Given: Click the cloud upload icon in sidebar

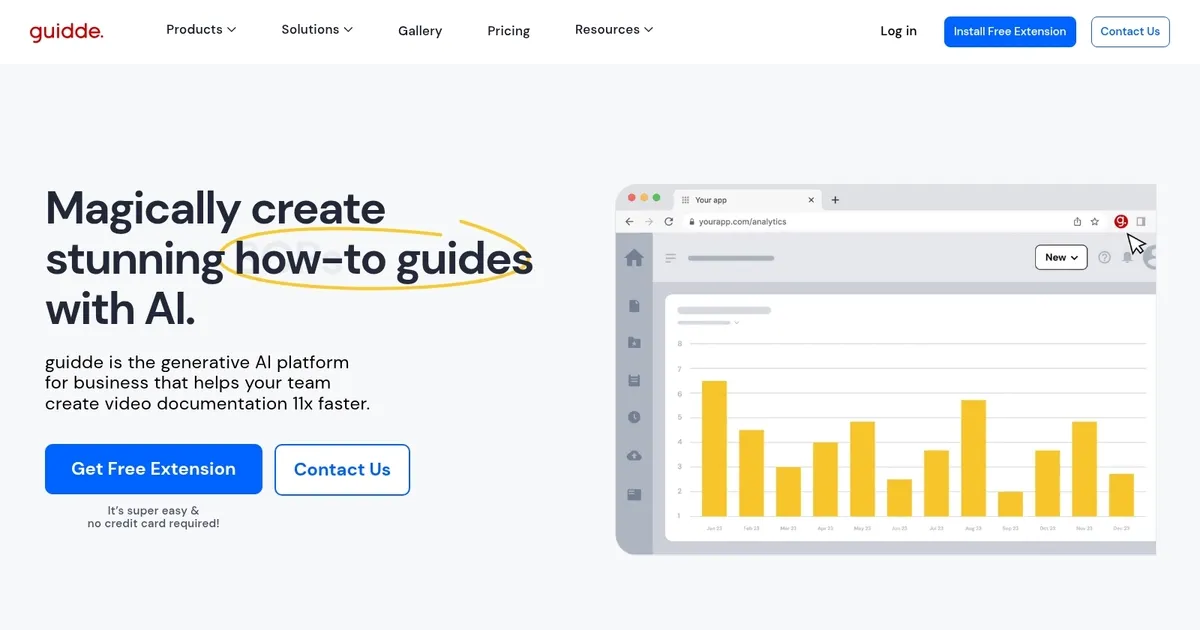Looking at the screenshot, I should (634, 455).
